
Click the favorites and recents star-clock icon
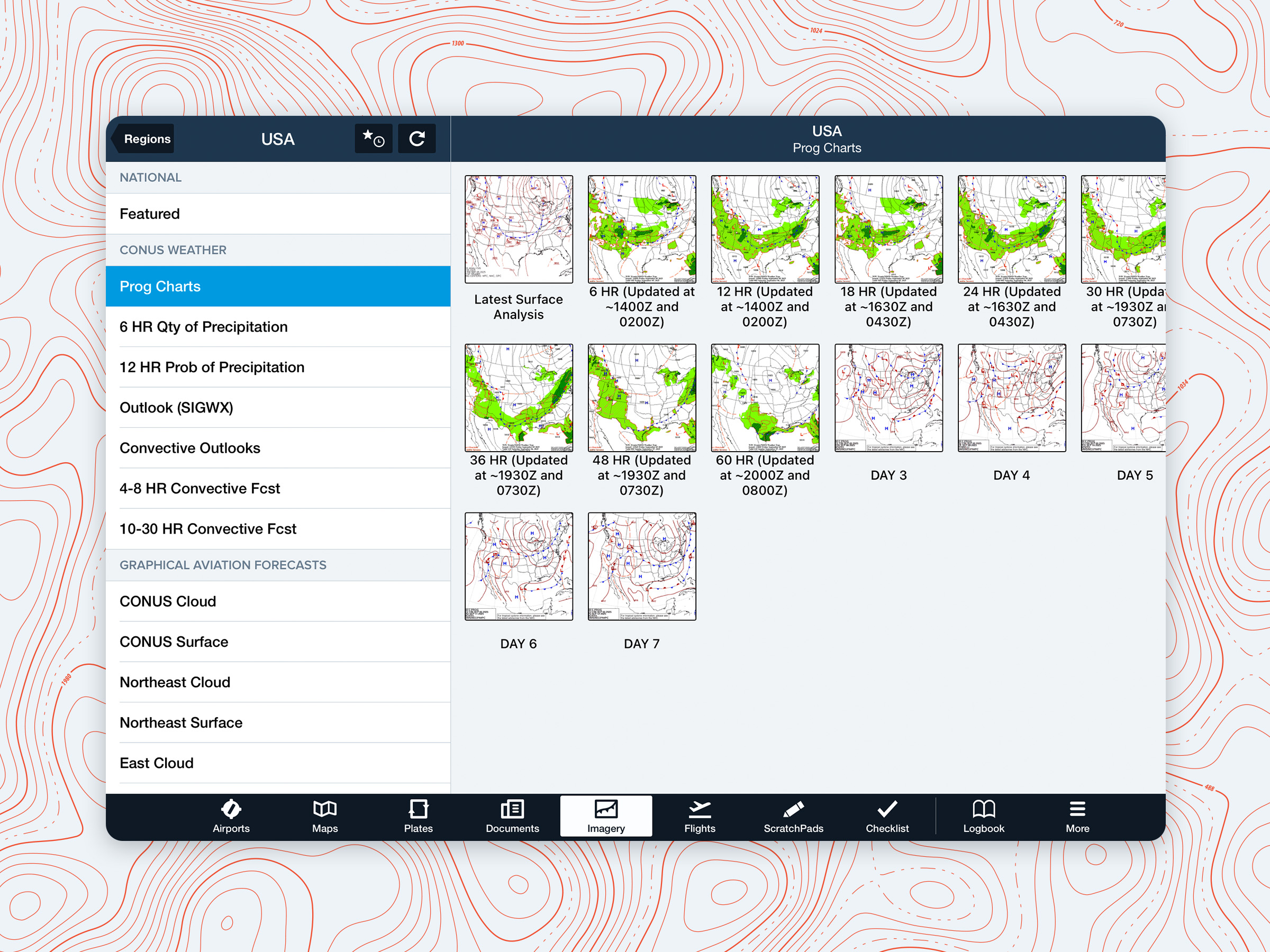[373, 138]
